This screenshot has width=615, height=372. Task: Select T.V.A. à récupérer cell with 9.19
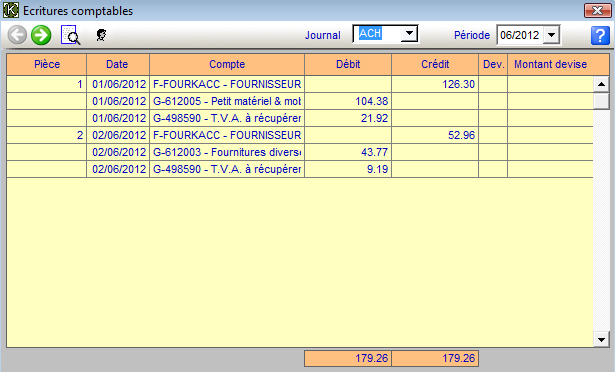[x=227, y=169]
